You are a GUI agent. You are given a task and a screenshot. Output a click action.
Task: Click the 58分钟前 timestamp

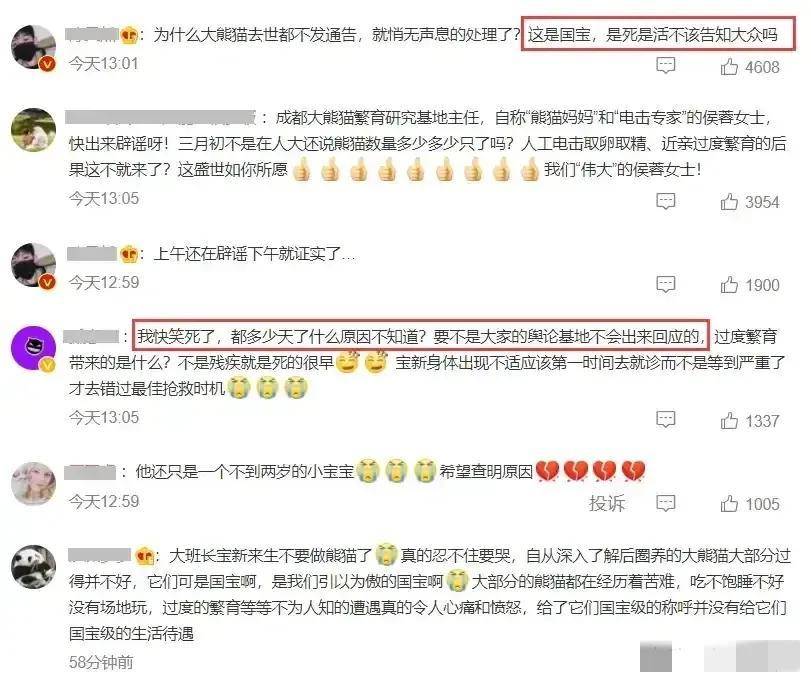coord(101,662)
